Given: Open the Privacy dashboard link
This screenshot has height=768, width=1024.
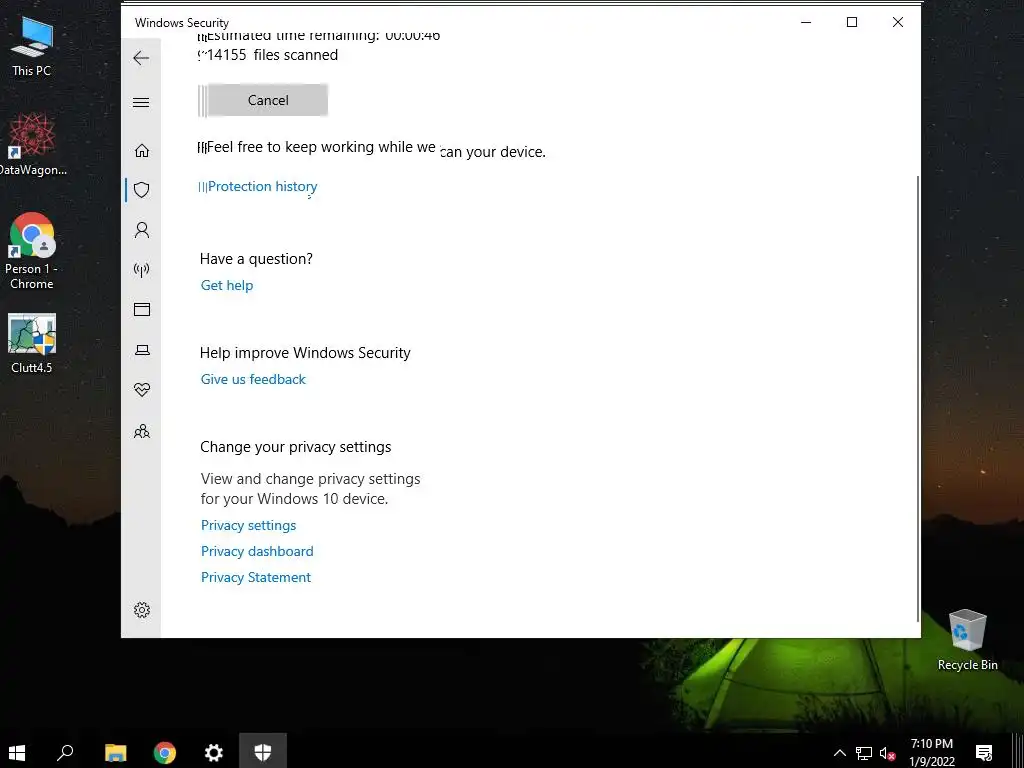Looking at the screenshot, I should coord(257,551).
